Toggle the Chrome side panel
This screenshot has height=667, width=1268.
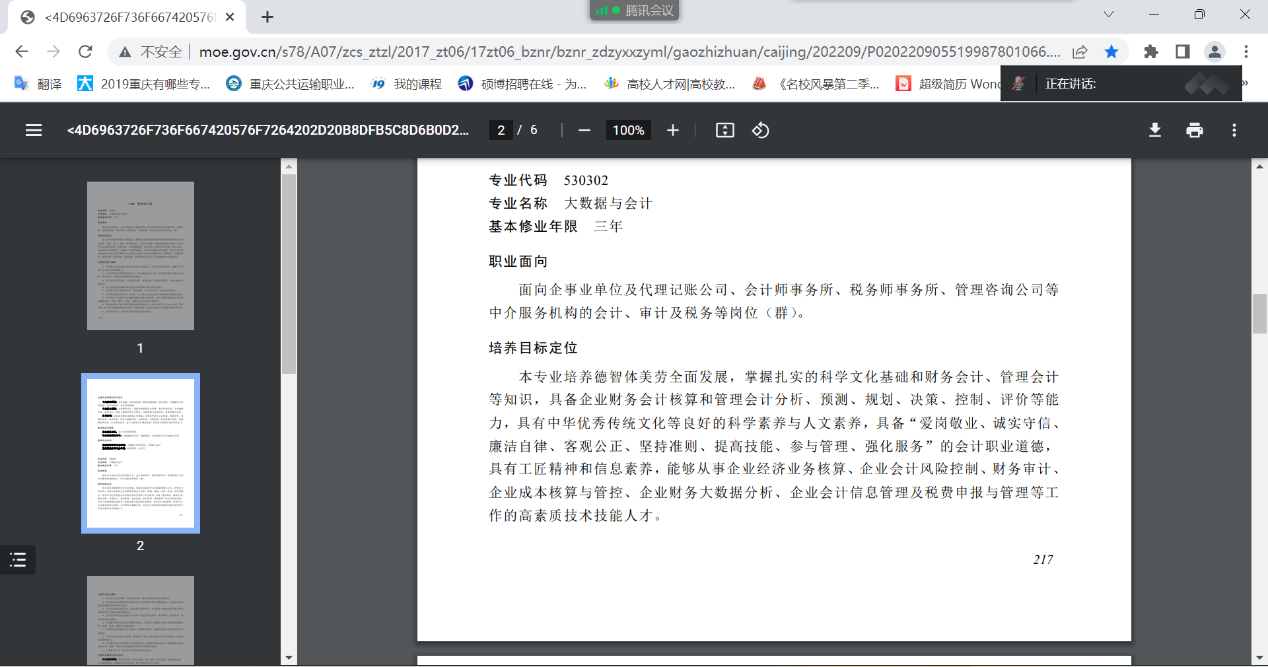click(x=1182, y=52)
